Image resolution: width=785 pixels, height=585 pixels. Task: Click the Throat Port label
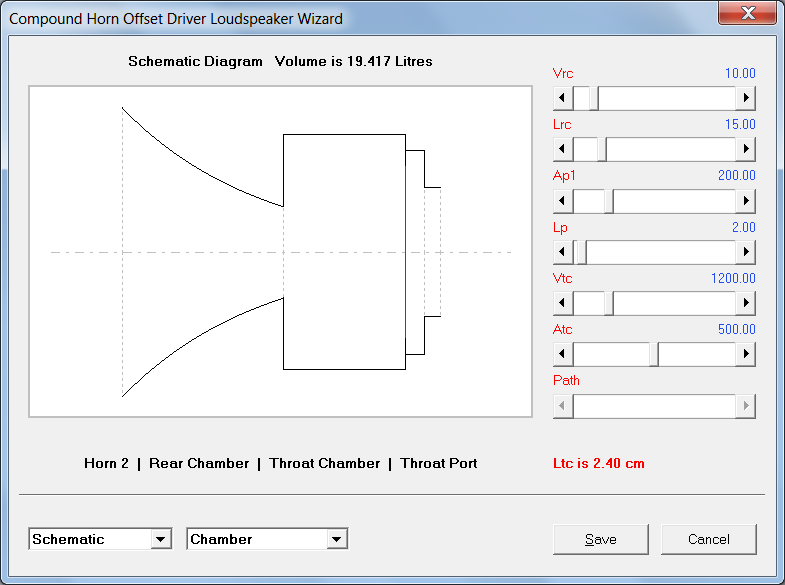(x=439, y=463)
